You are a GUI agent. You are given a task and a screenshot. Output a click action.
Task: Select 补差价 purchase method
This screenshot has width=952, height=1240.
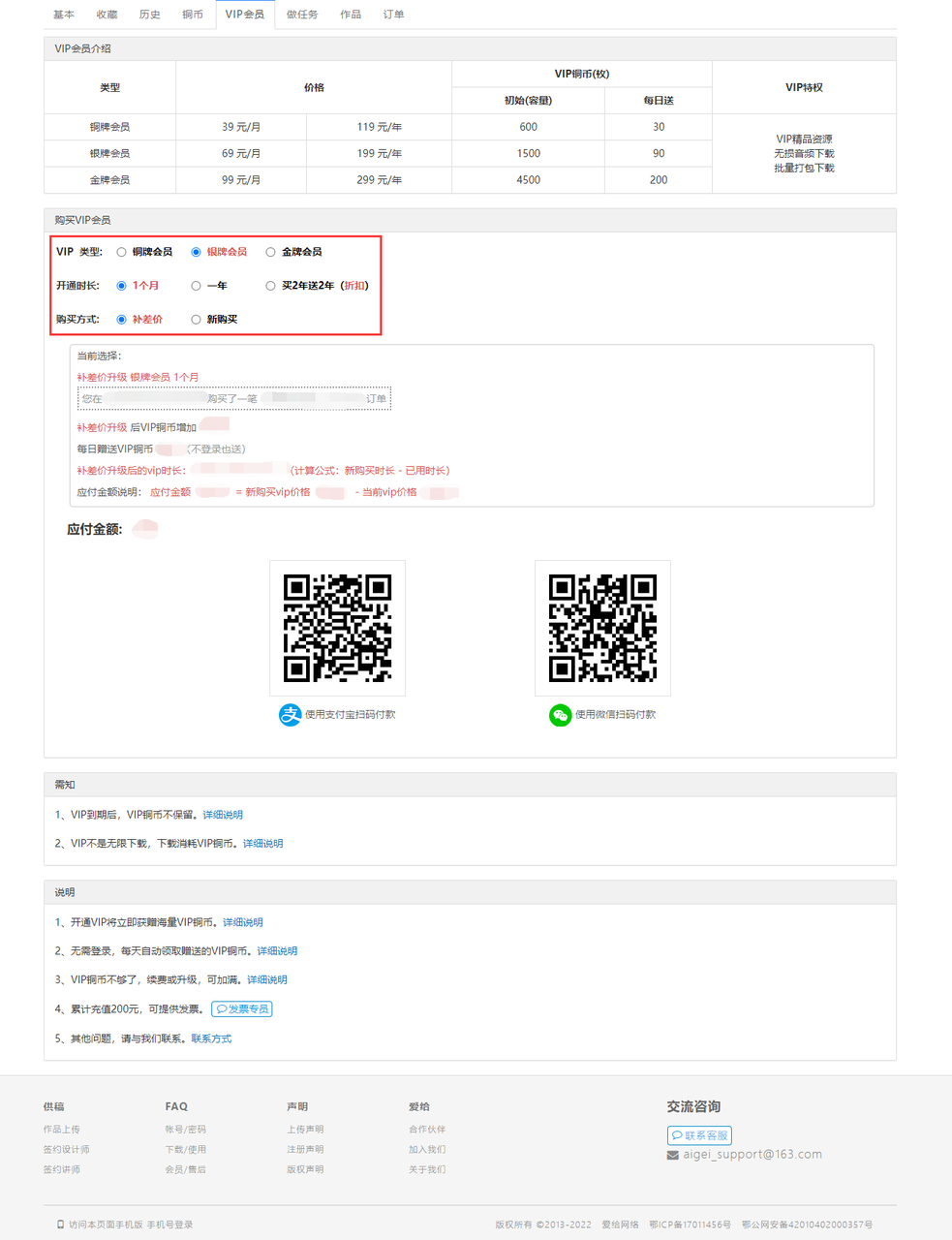tap(121, 320)
